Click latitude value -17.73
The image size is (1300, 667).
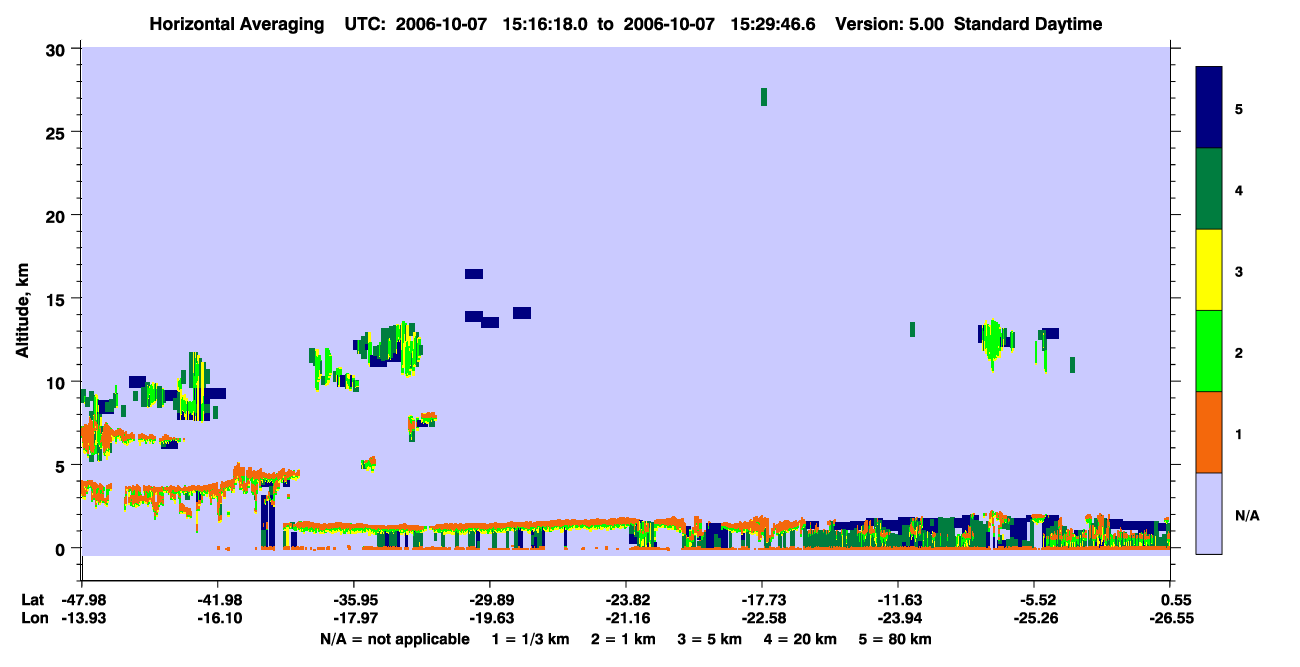pos(761,600)
